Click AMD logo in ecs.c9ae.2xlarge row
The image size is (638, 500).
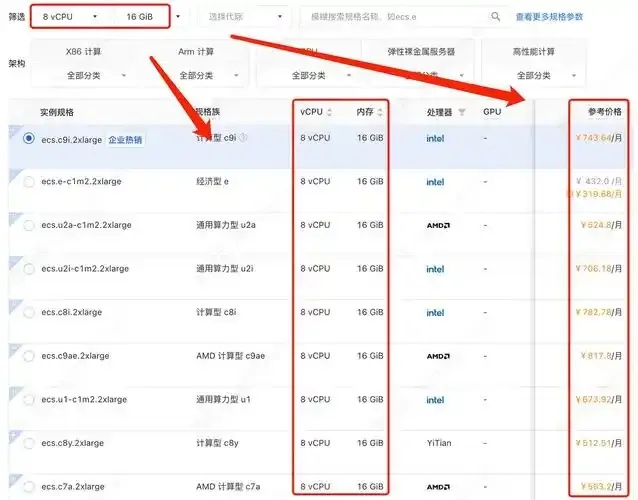click(x=438, y=356)
